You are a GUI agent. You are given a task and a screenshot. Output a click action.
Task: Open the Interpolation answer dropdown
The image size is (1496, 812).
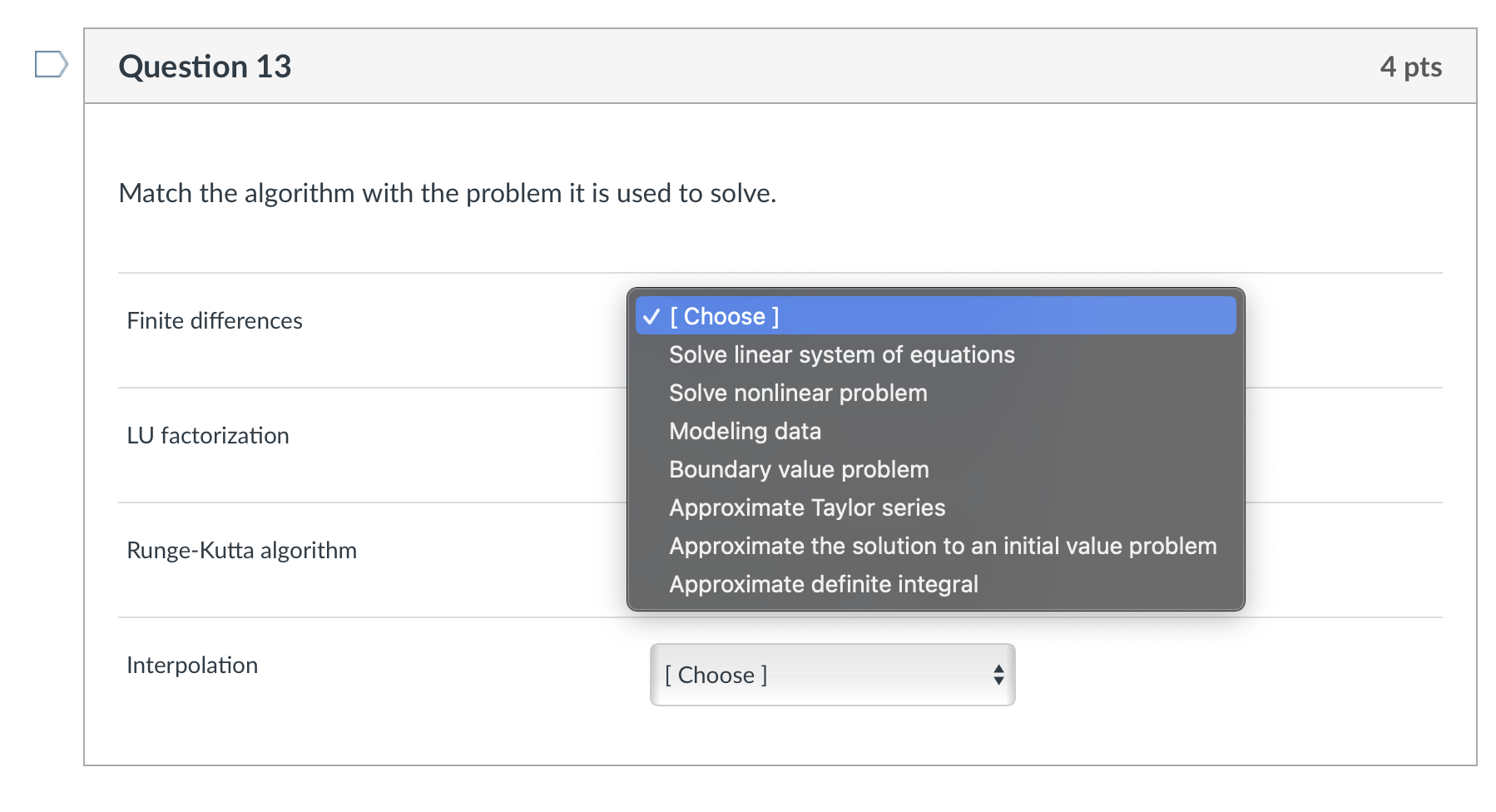pos(832,675)
